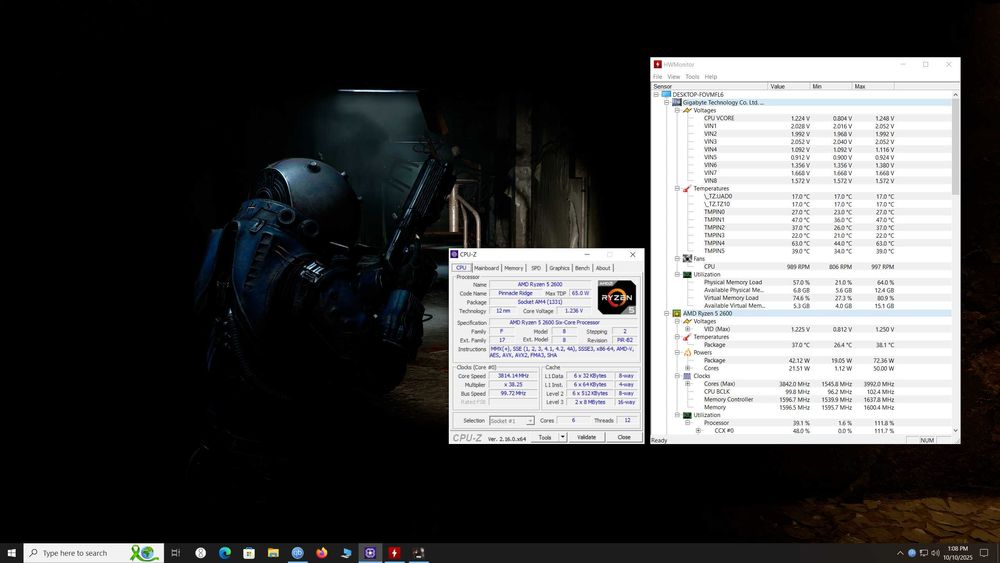
Task: Open the Tools dropdown arrow in CPU-Z
Action: tap(561, 437)
